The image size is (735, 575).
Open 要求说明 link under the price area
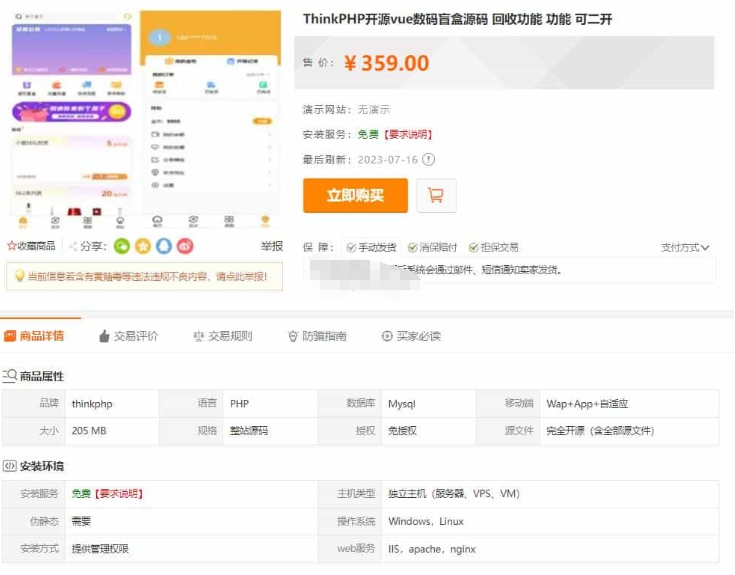[x=408, y=134]
